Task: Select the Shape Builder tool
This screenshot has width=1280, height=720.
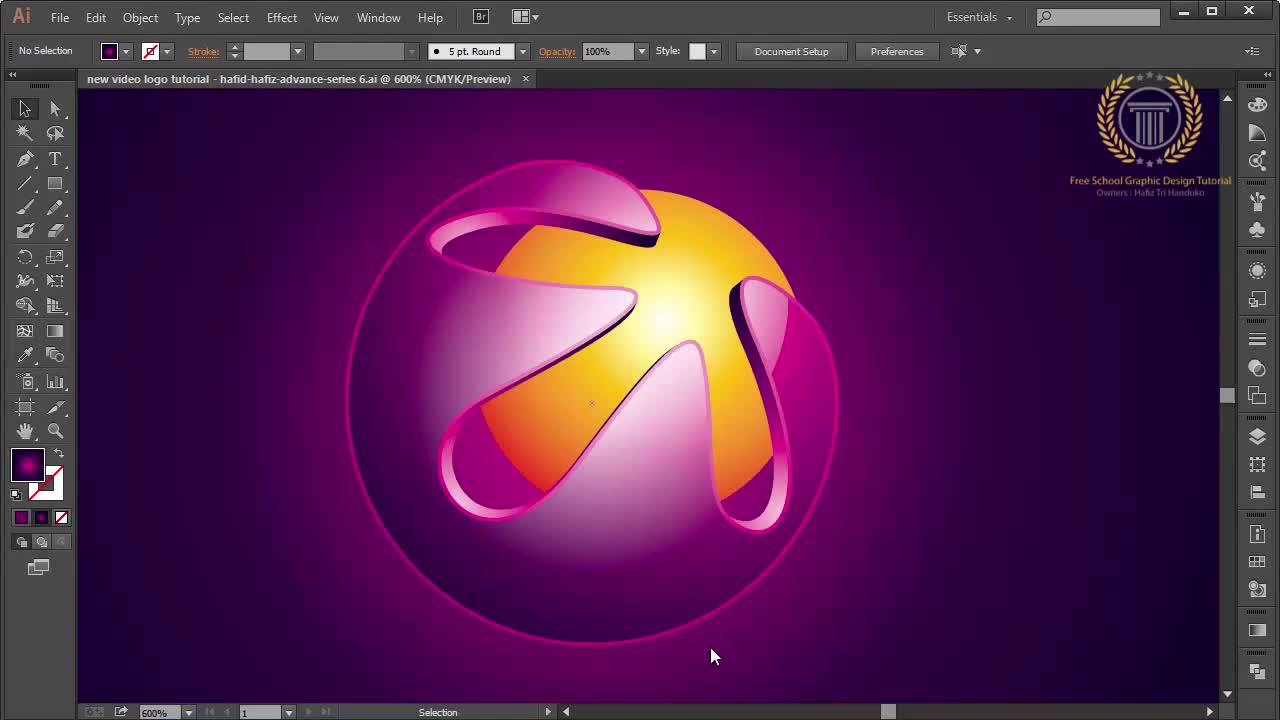Action: click(x=25, y=306)
